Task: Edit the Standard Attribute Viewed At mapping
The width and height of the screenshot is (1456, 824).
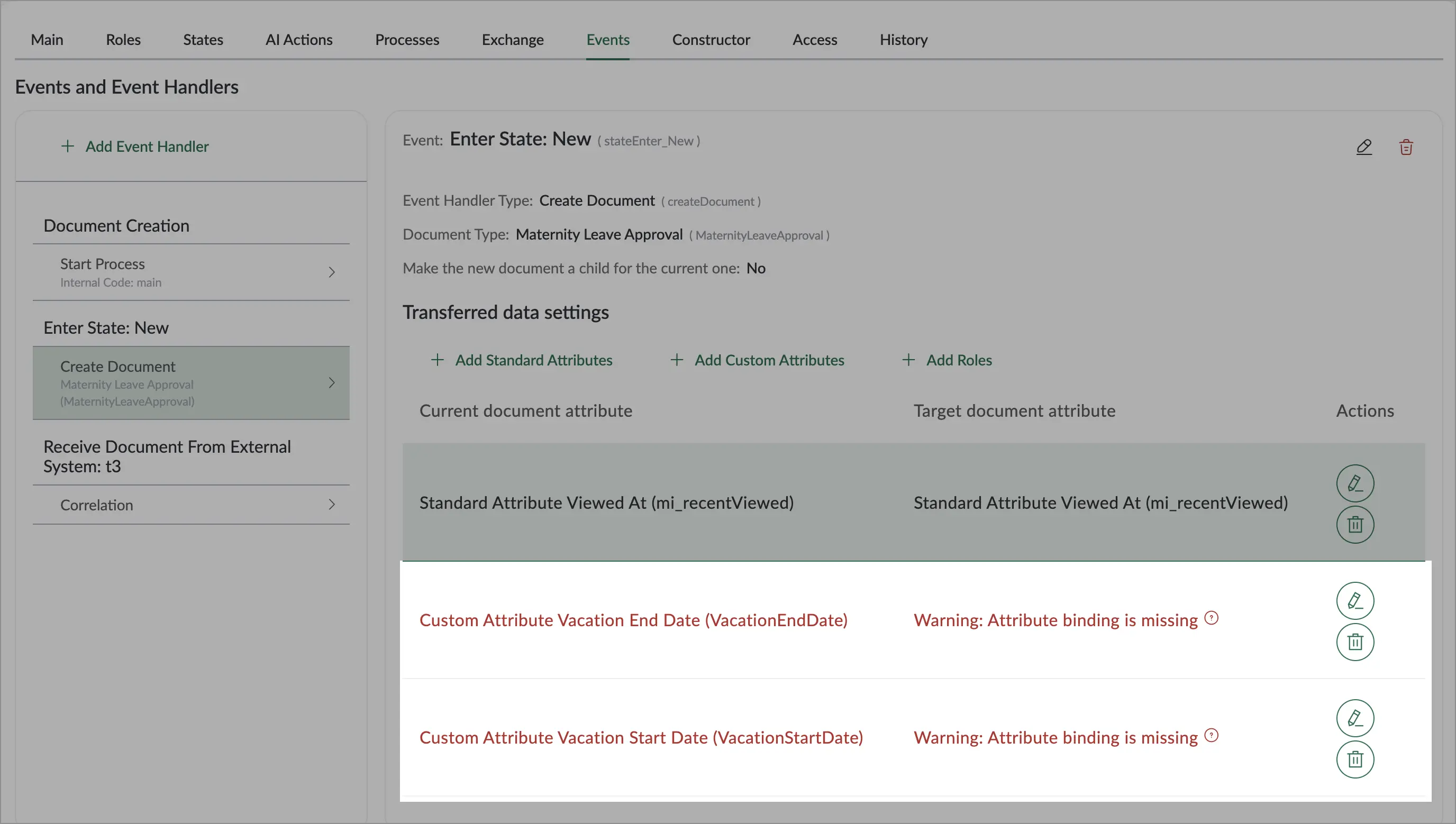Action: pyautogui.click(x=1355, y=483)
